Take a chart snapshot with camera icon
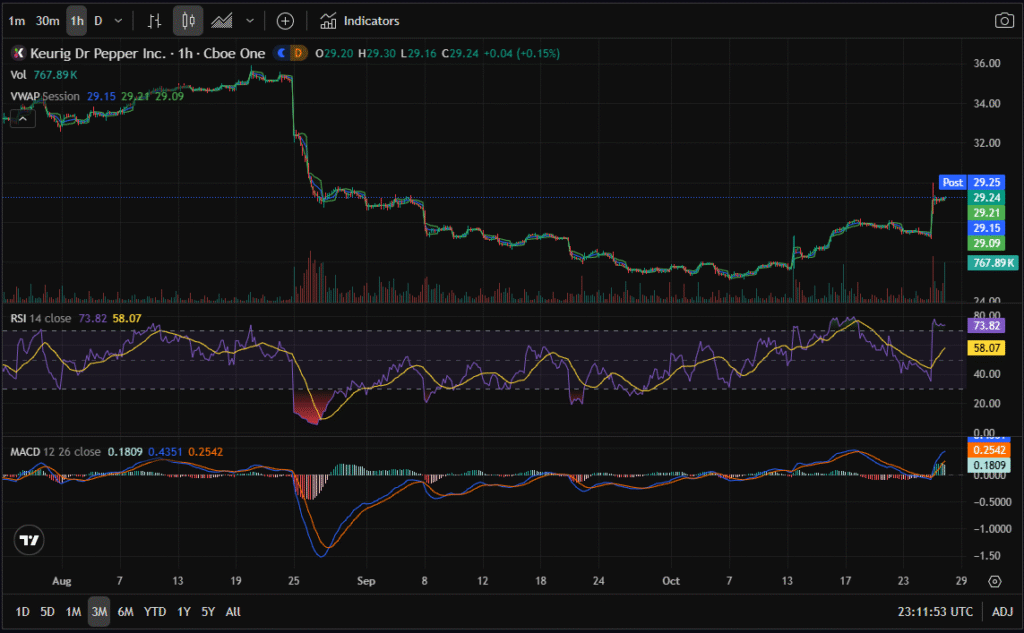This screenshot has width=1024, height=633. coord(1003,20)
